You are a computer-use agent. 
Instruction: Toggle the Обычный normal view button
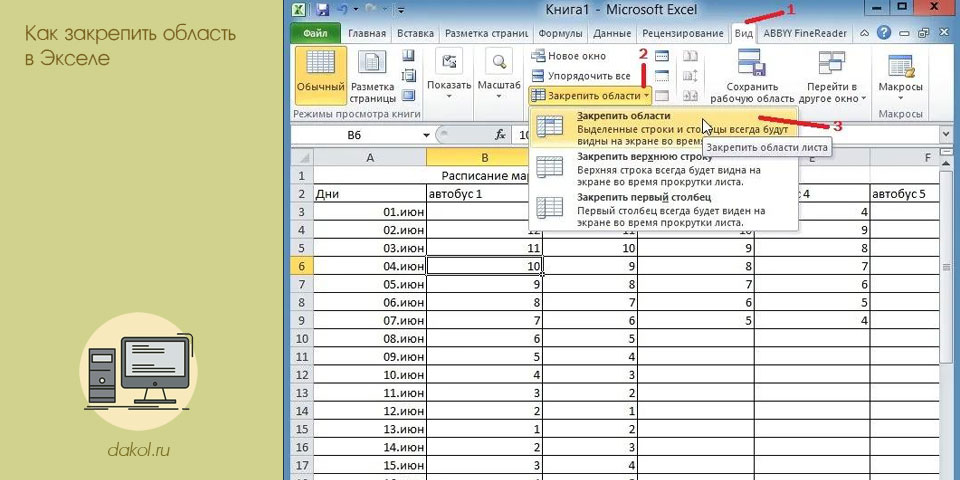coord(321,77)
